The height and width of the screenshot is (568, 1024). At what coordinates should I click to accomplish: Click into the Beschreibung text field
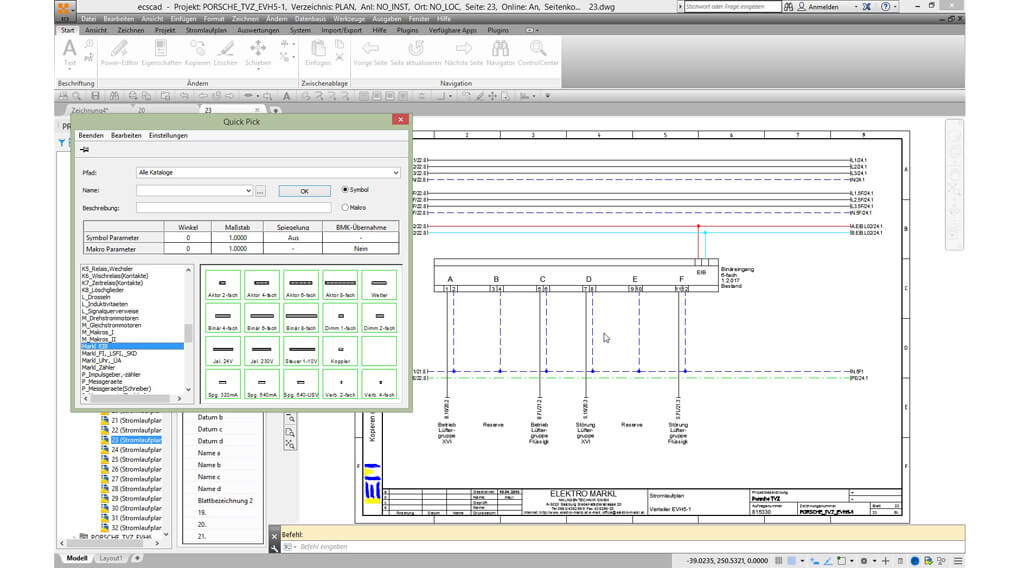233,207
